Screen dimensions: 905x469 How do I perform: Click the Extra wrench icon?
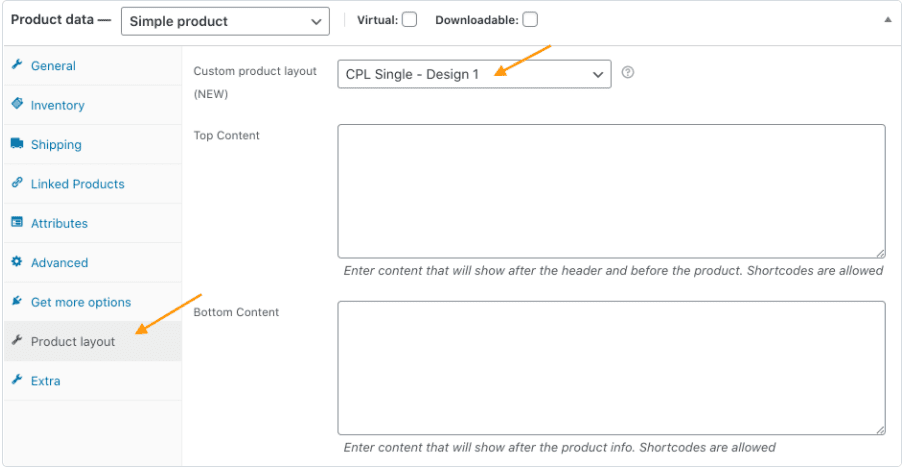click(x=17, y=381)
